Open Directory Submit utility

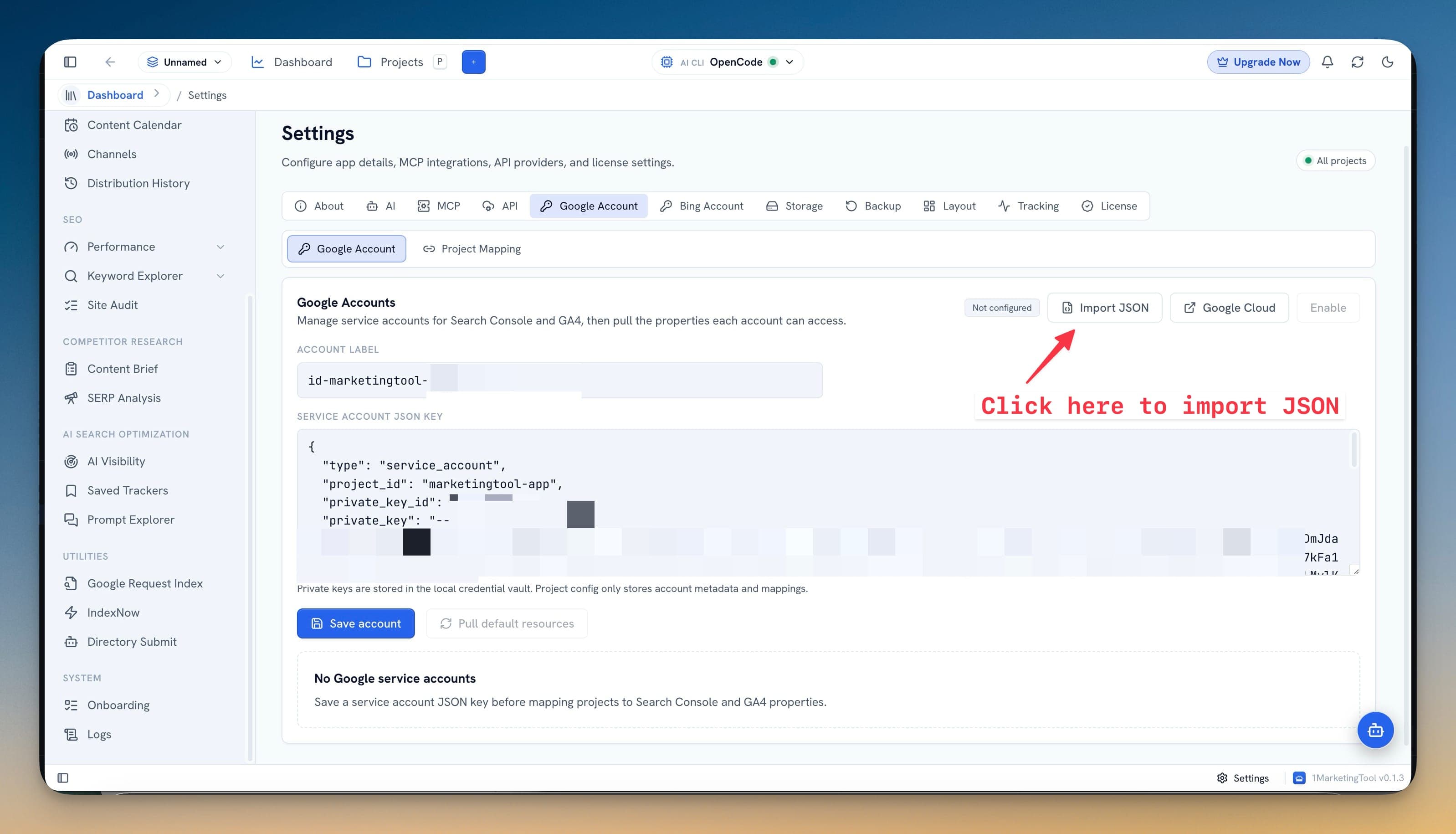coord(132,642)
